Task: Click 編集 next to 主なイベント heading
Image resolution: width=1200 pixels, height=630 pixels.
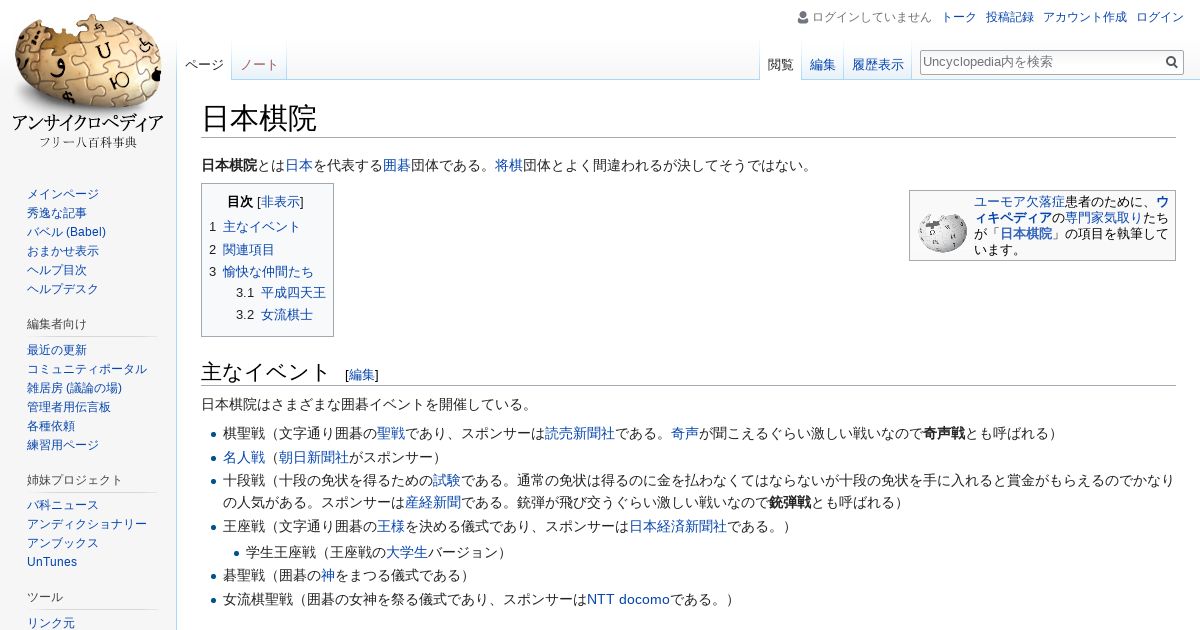Action: click(x=362, y=375)
